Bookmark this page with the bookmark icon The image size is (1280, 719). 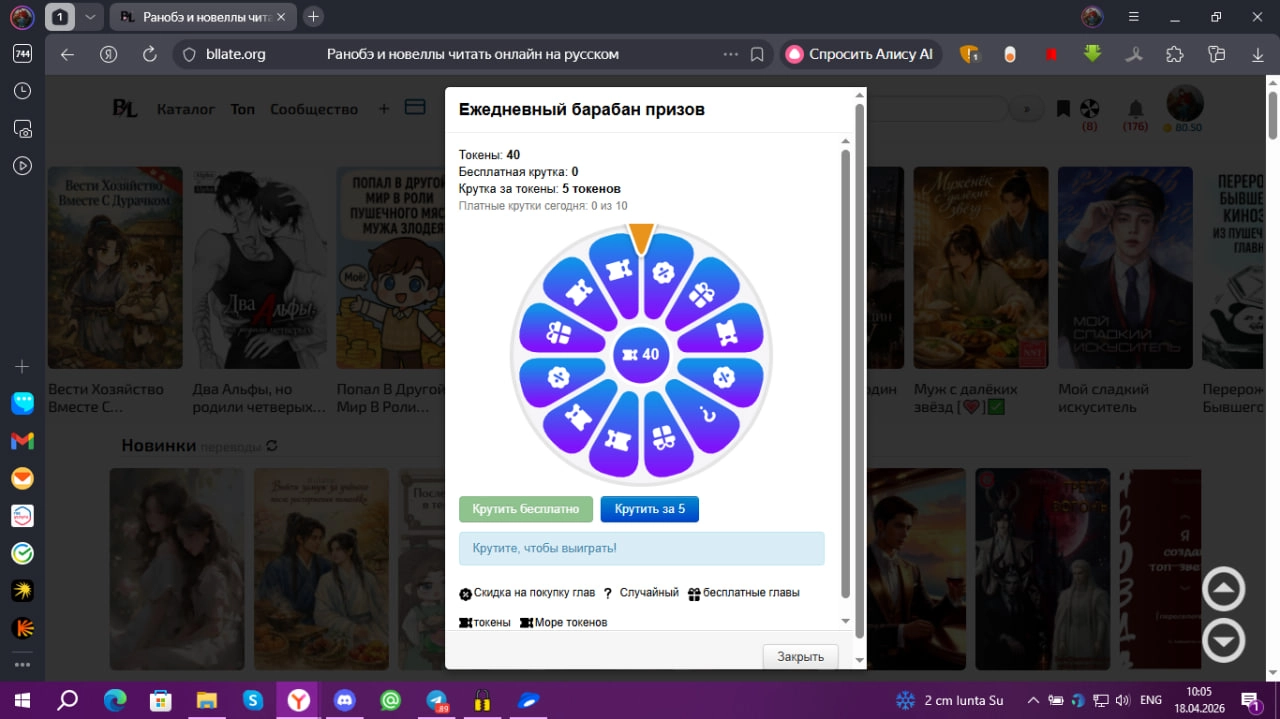pos(757,54)
